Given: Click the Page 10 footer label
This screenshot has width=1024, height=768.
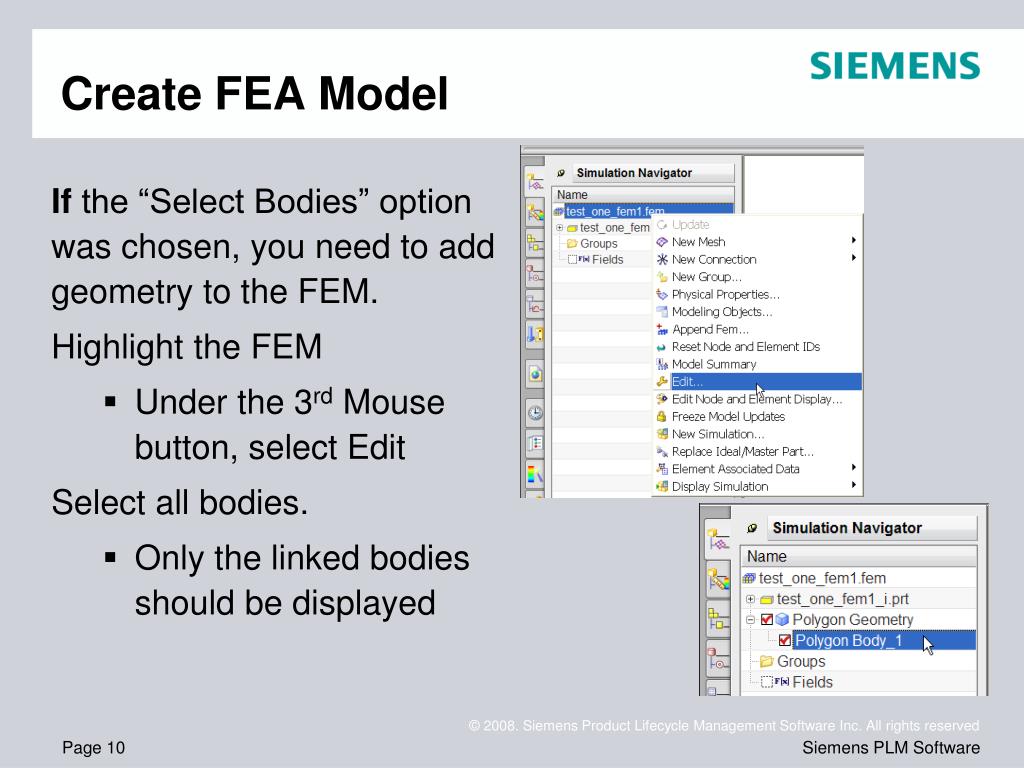Looking at the screenshot, I should tap(93, 748).
